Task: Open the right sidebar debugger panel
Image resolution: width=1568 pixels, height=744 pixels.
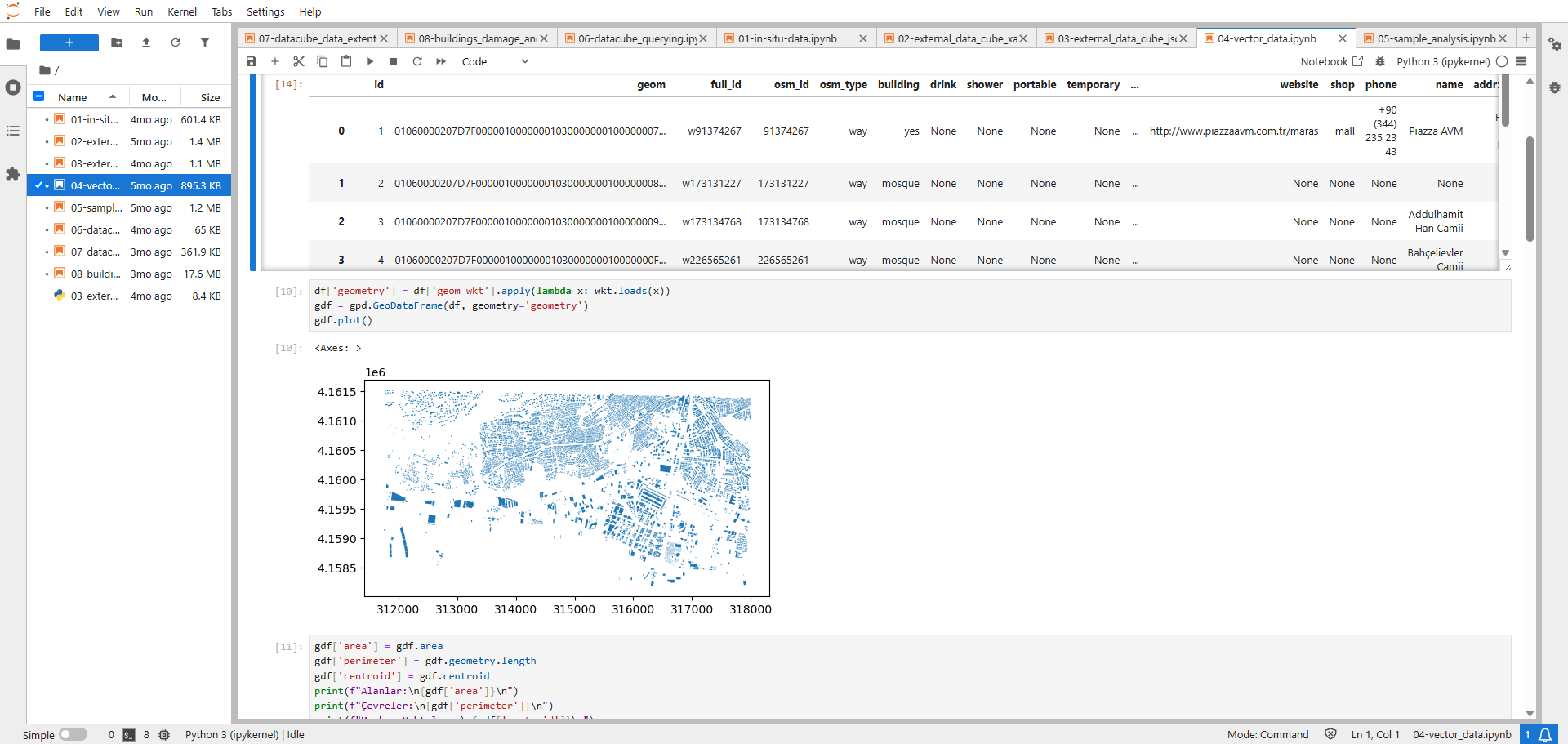Action: click(1555, 87)
